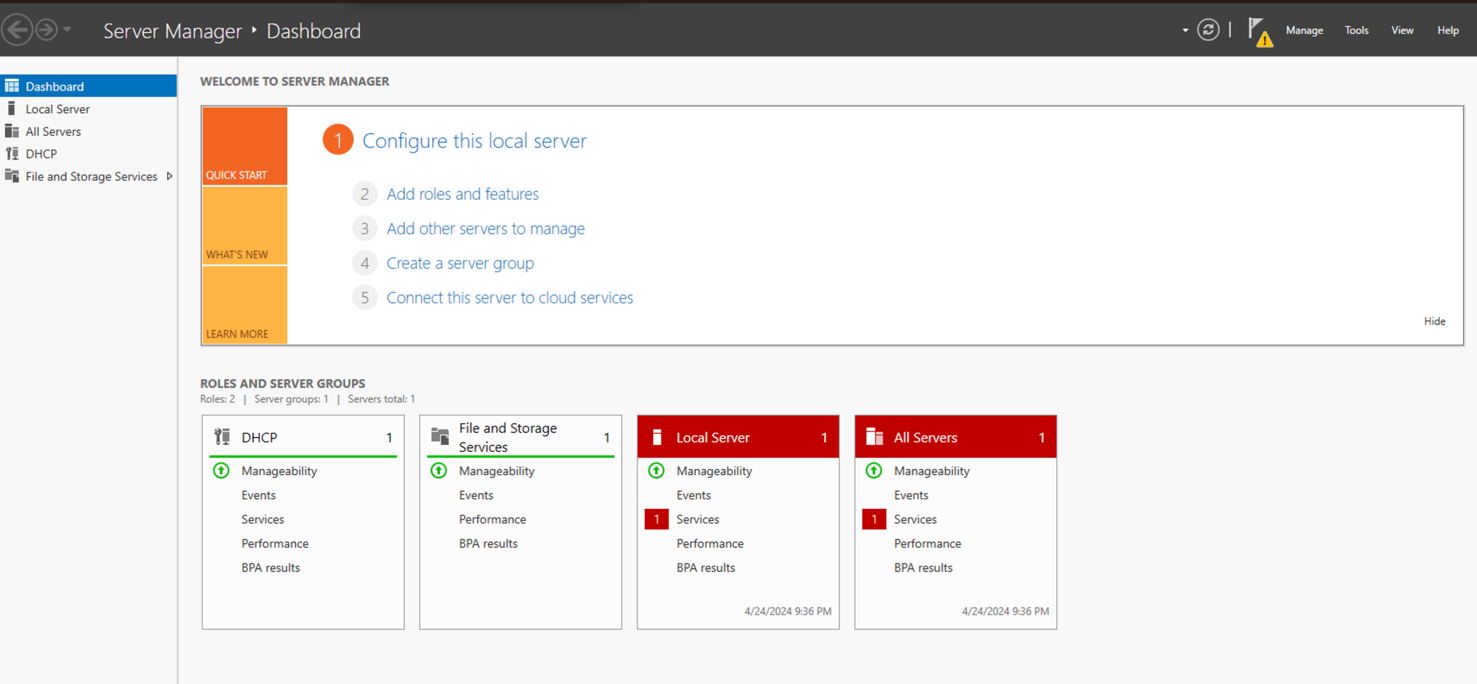Click the refresh icon in the header

(1208, 30)
